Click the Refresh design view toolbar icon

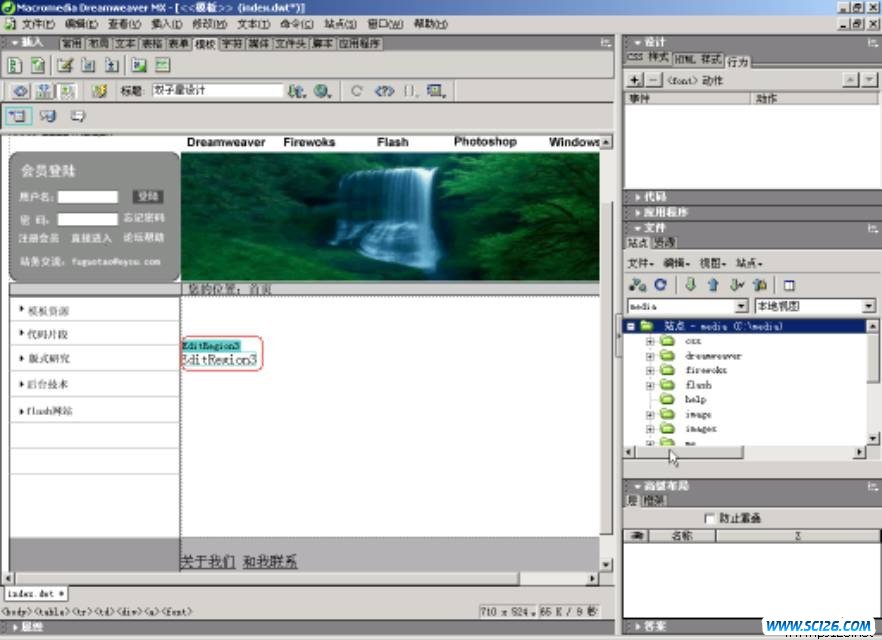click(x=356, y=91)
